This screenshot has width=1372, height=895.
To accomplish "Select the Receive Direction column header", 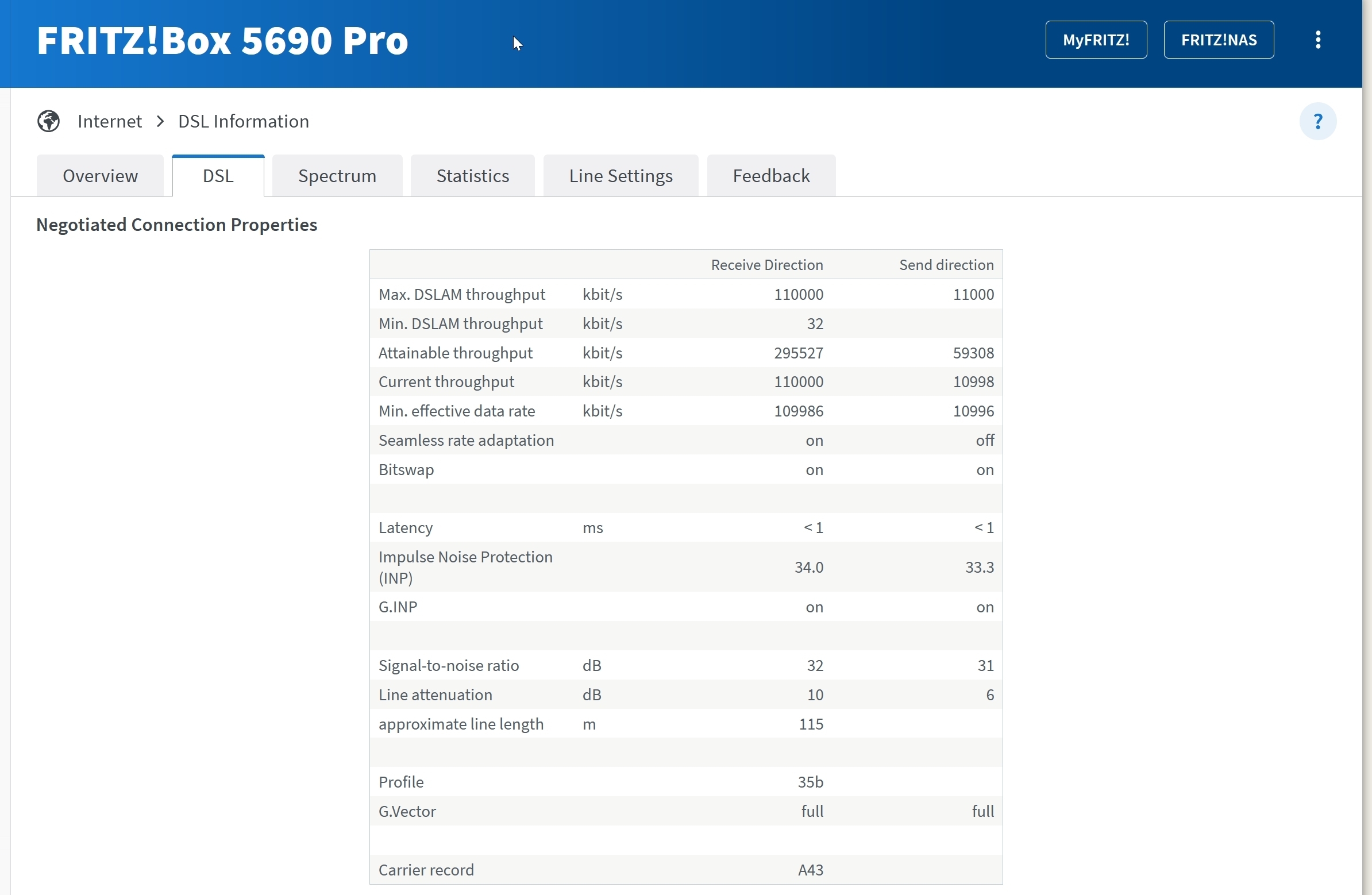I will tap(766, 265).
